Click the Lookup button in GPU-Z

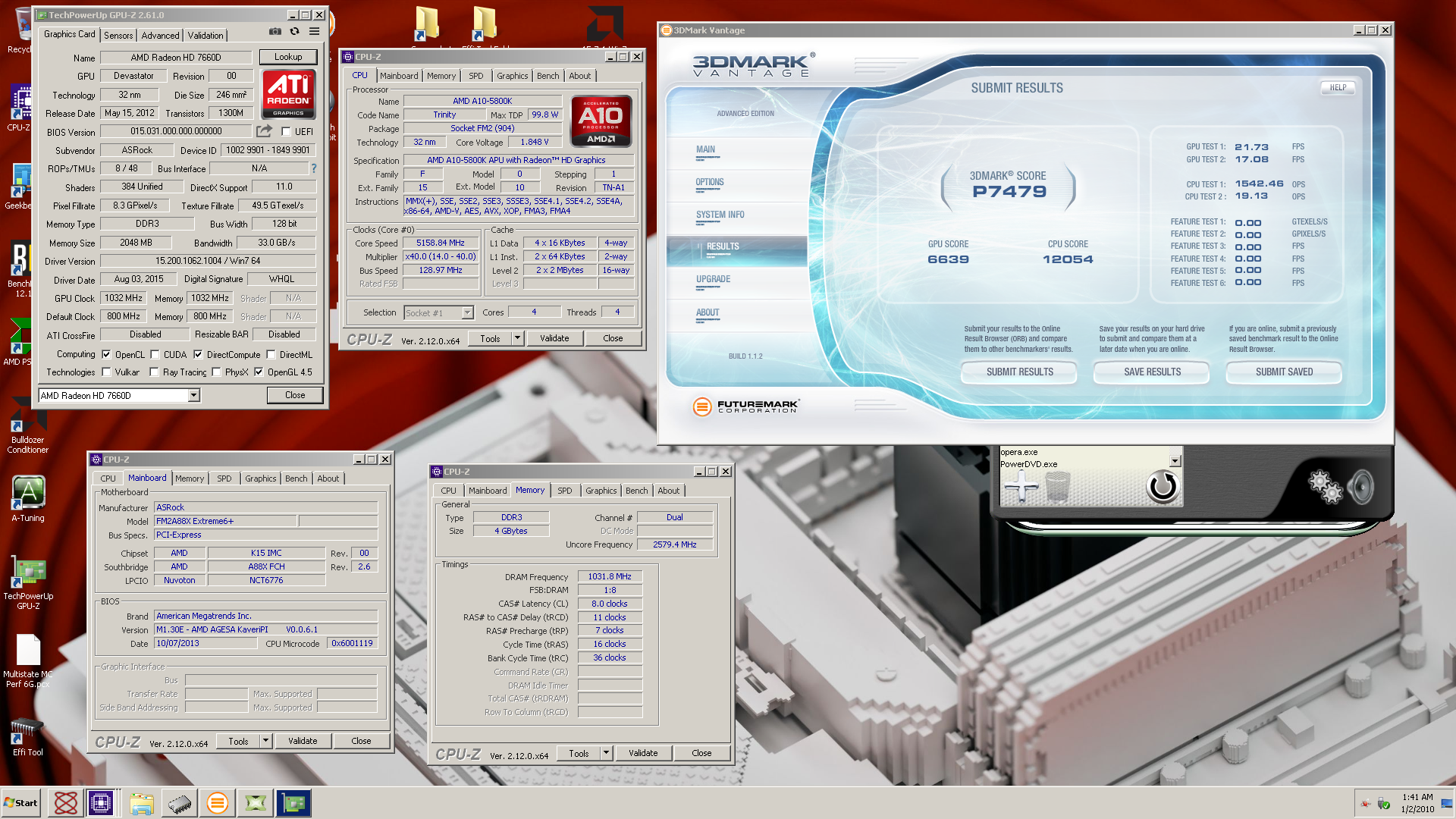point(288,57)
